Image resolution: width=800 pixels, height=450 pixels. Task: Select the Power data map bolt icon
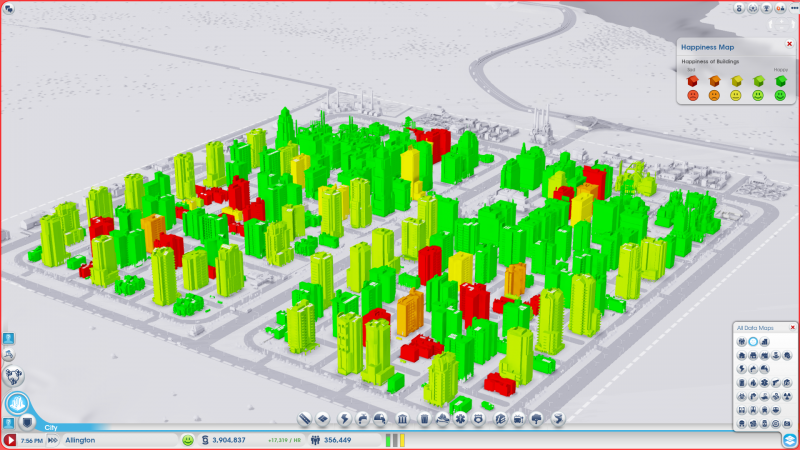click(x=742, y=369)
